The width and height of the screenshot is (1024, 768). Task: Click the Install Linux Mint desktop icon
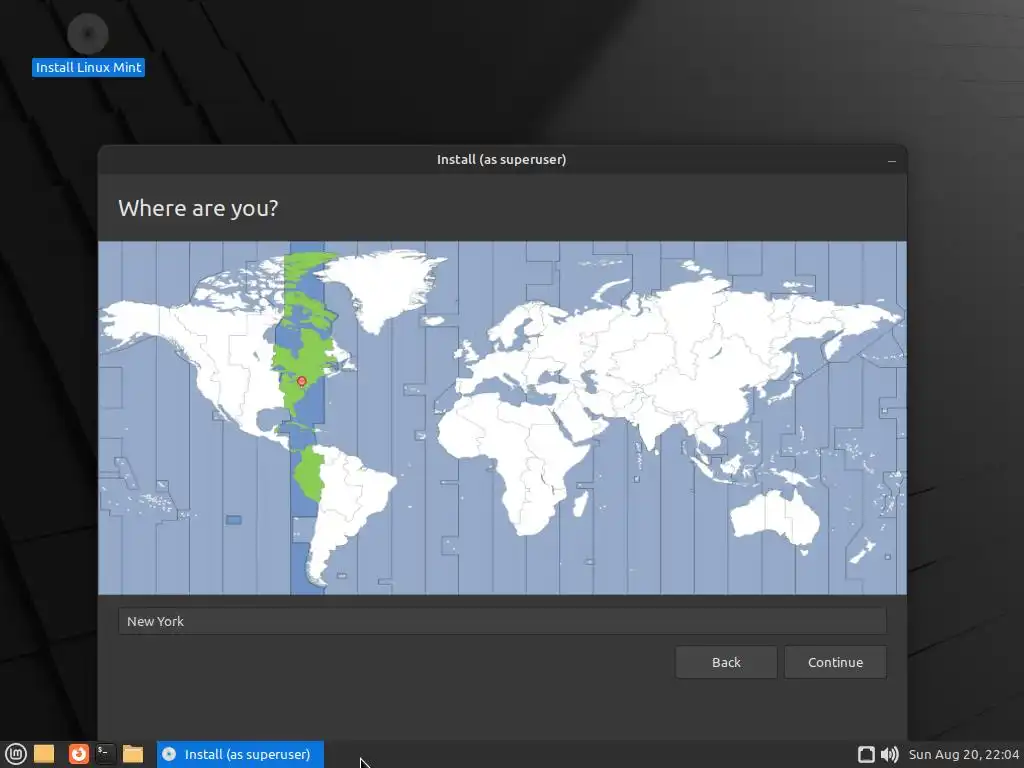[x=88, y=33]
